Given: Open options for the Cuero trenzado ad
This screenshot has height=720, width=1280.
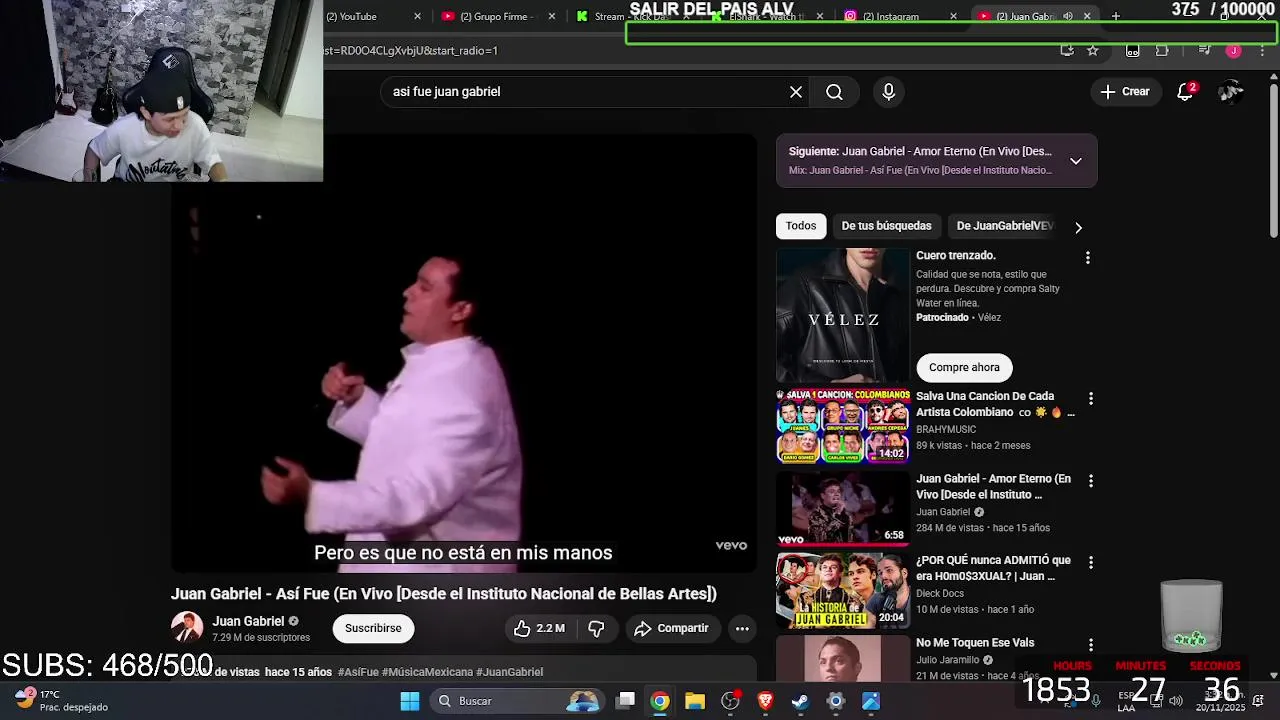Looking at the screenshot, I should point(1088,258).
